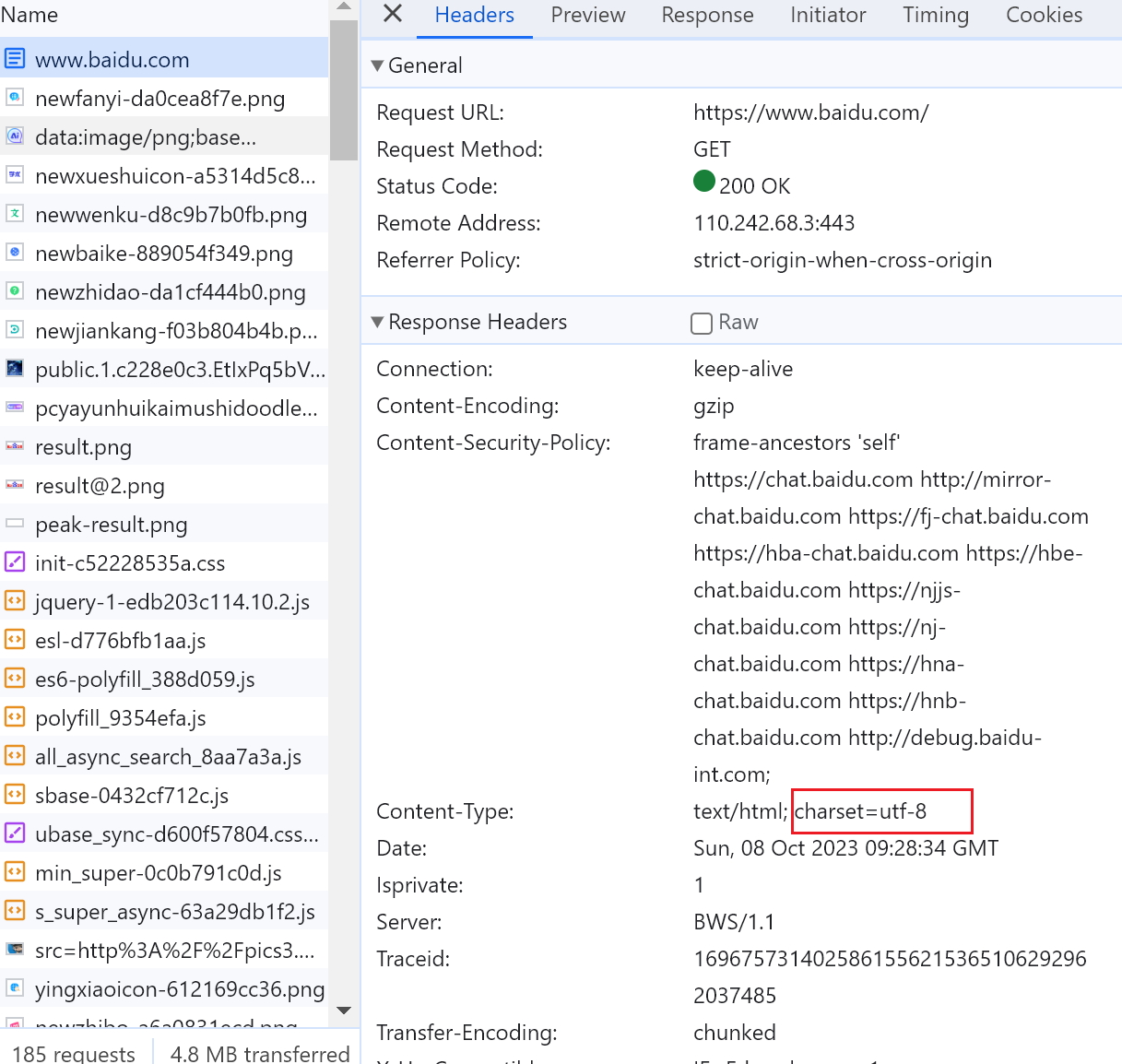Switch to the Cookies tab
This screenshot has width=1122, height=1064.
point(1044,15)
